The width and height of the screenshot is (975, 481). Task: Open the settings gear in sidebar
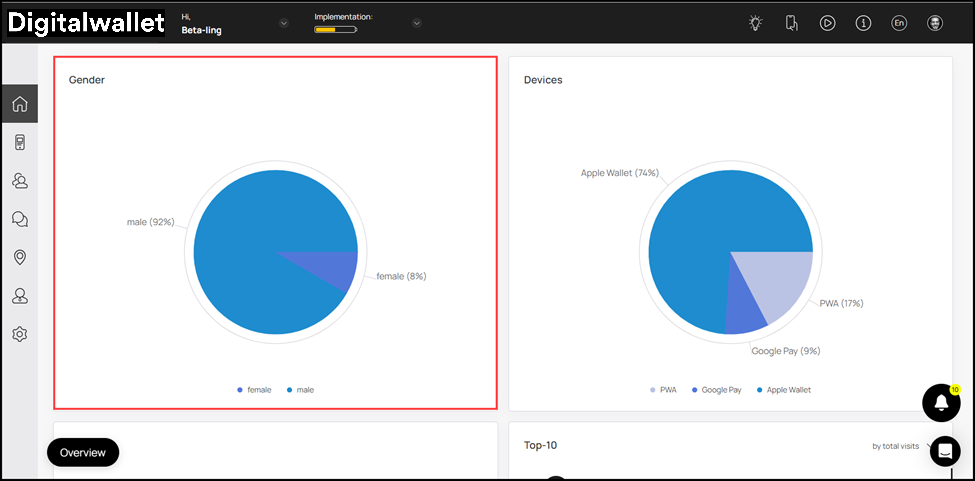tap(19, 334)
